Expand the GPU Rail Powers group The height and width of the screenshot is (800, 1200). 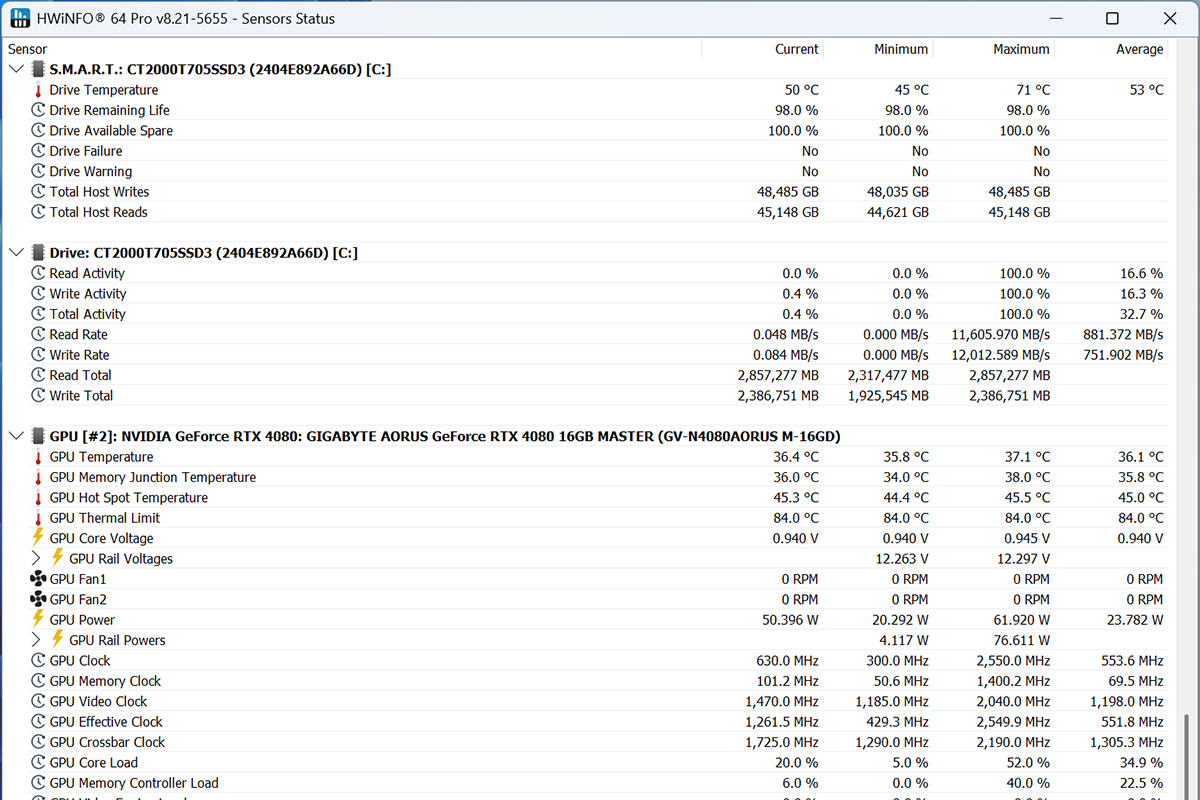[x=37, y=640]
